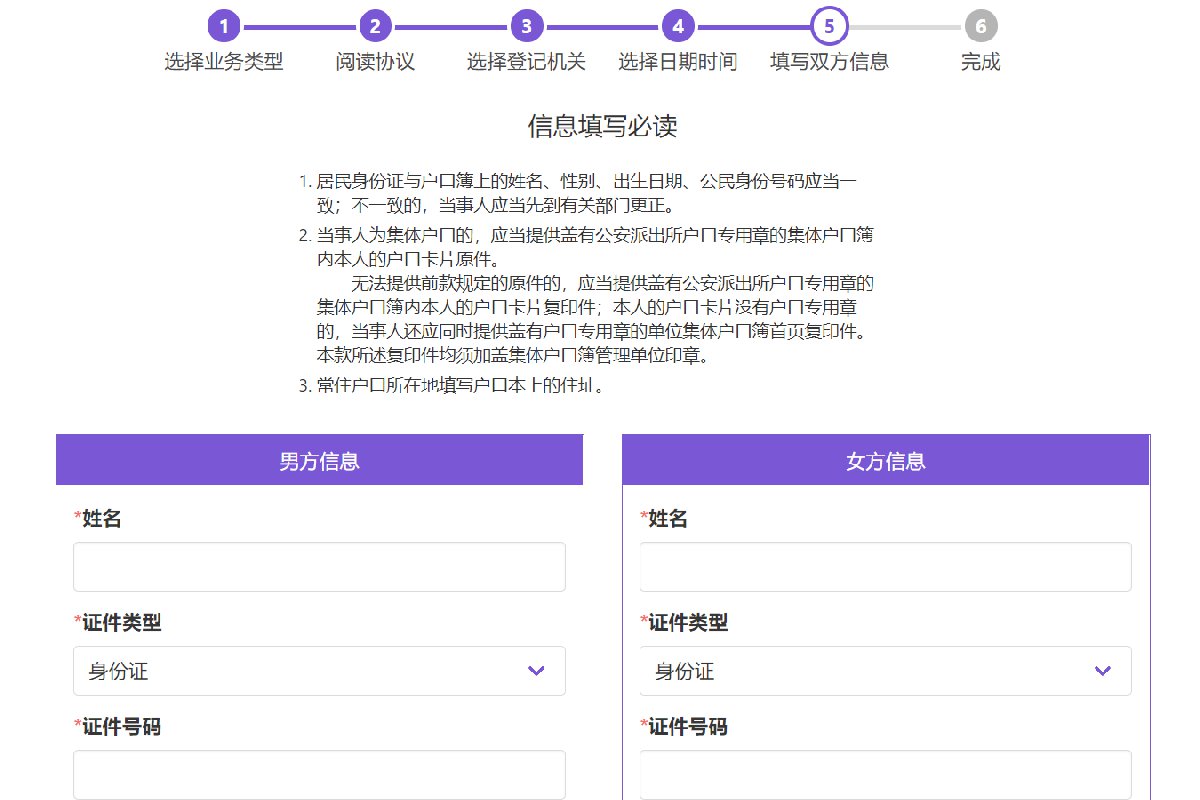Click the 男方信息 purple header

coord(319,461)
